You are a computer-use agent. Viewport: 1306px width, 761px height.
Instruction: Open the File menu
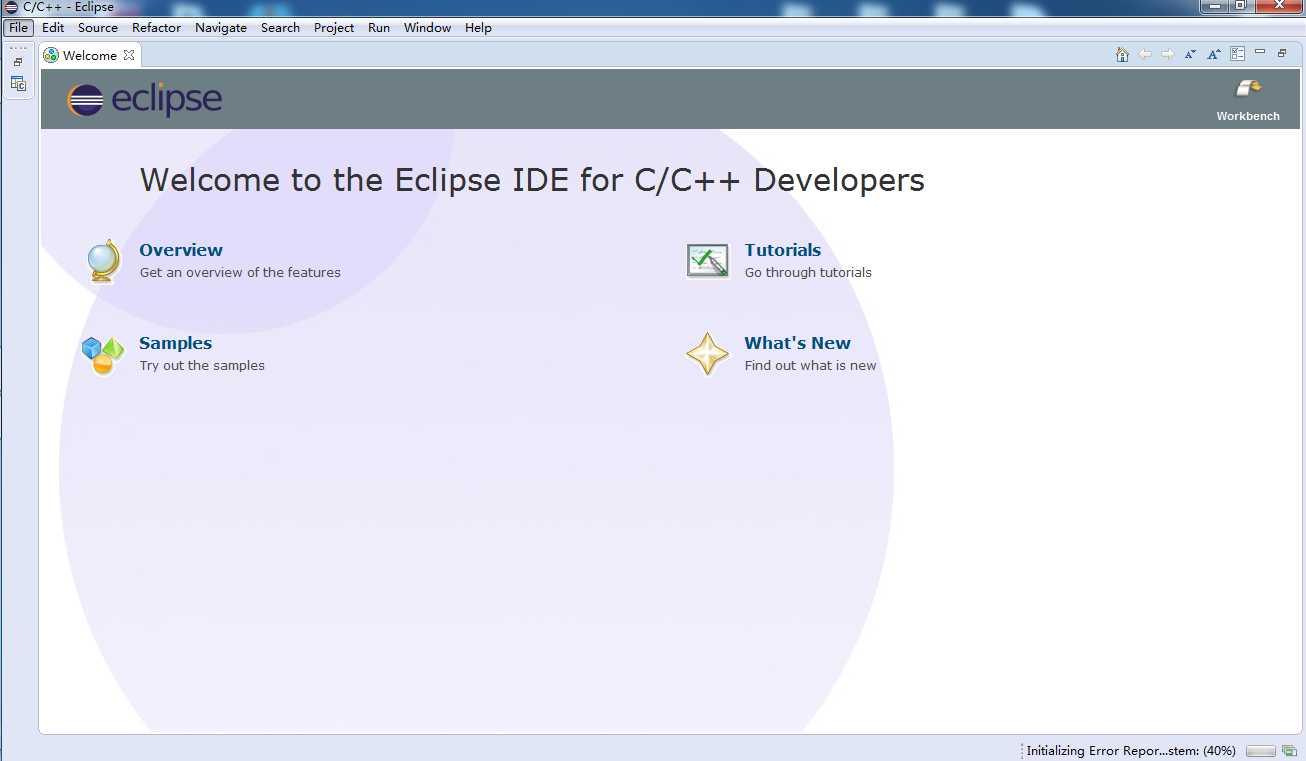pos(18,28)
